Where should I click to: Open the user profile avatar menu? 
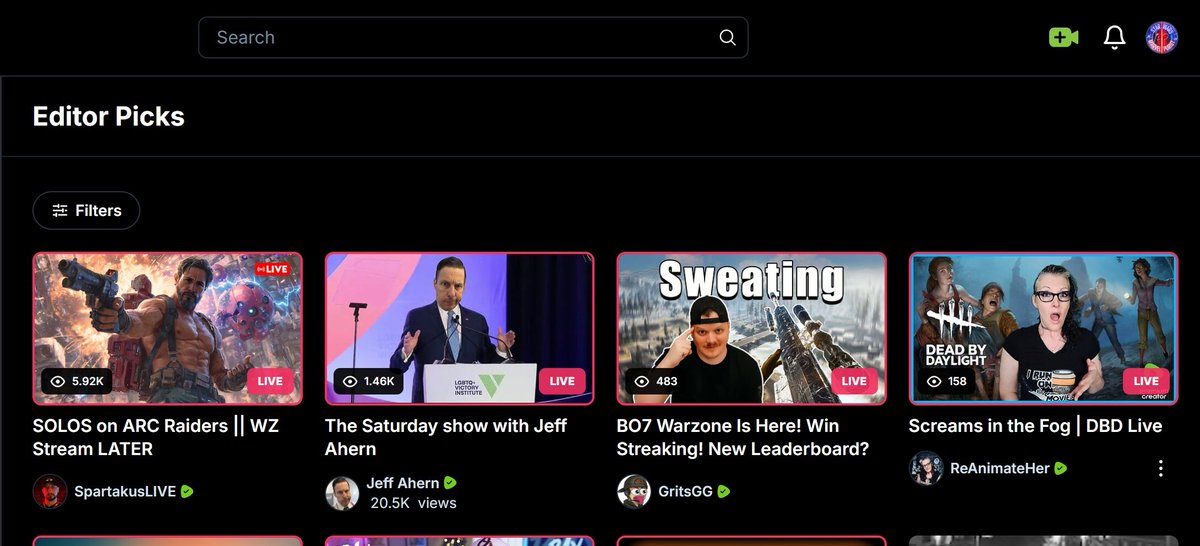(1162, 38)
